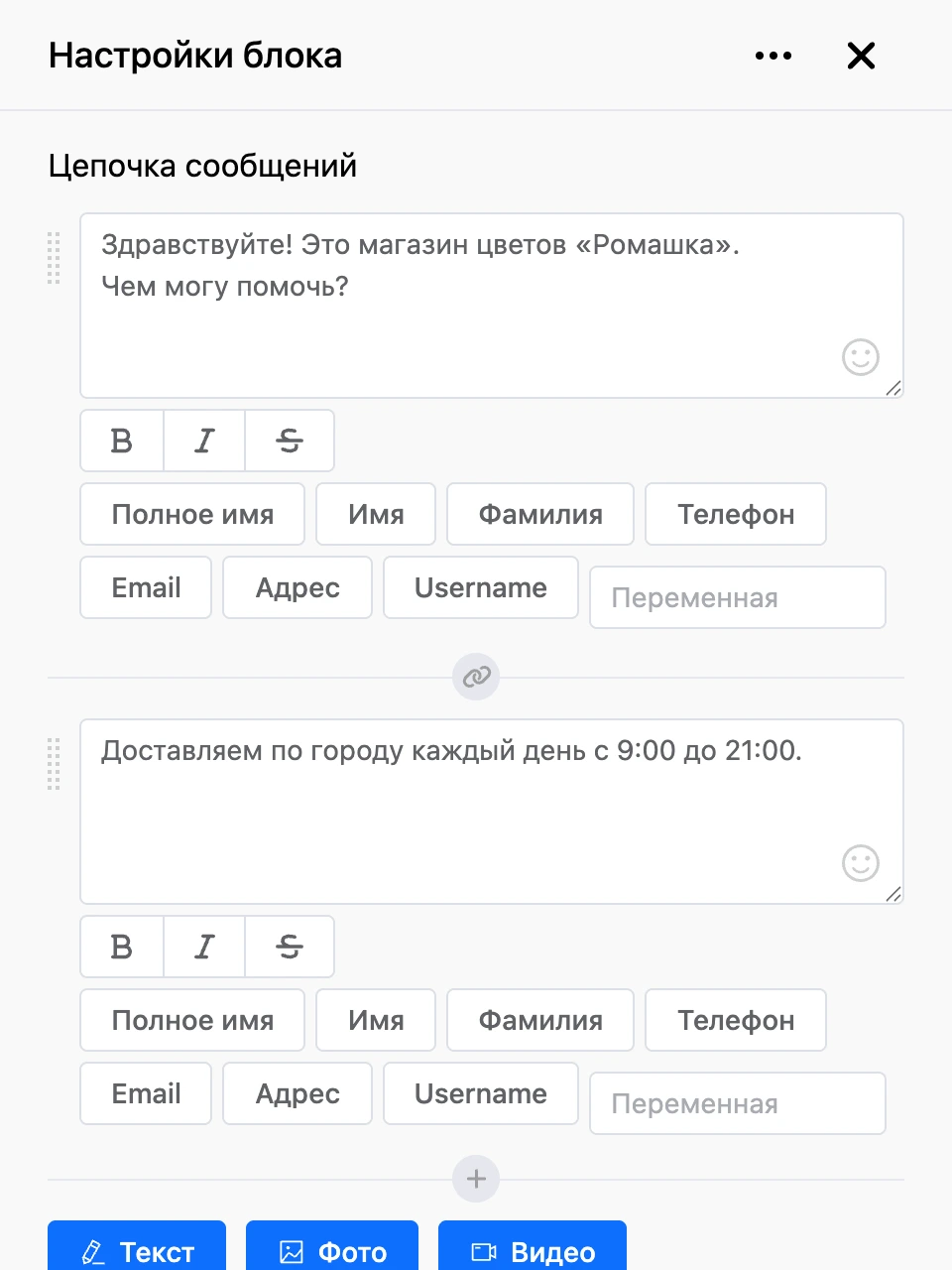Click the resize grip of the greeting text area
Image resolution: width=952 pixels, height=1270 pixels.
[893, 388]
